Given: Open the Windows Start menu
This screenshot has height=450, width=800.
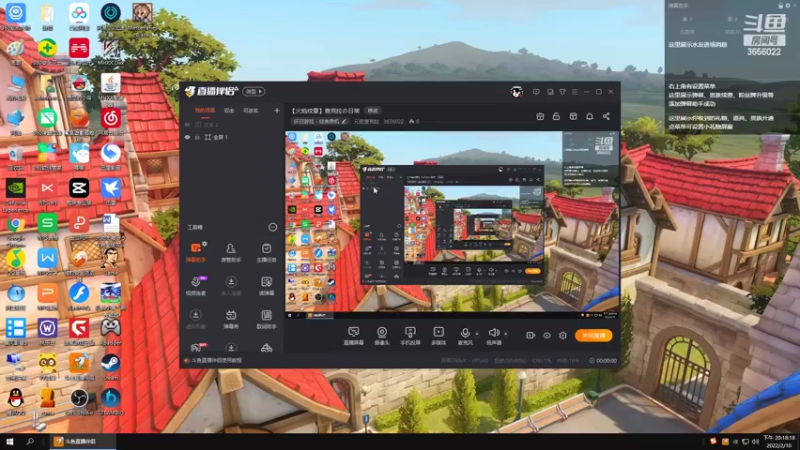Looking at the screenshot, I should (10, 441).
